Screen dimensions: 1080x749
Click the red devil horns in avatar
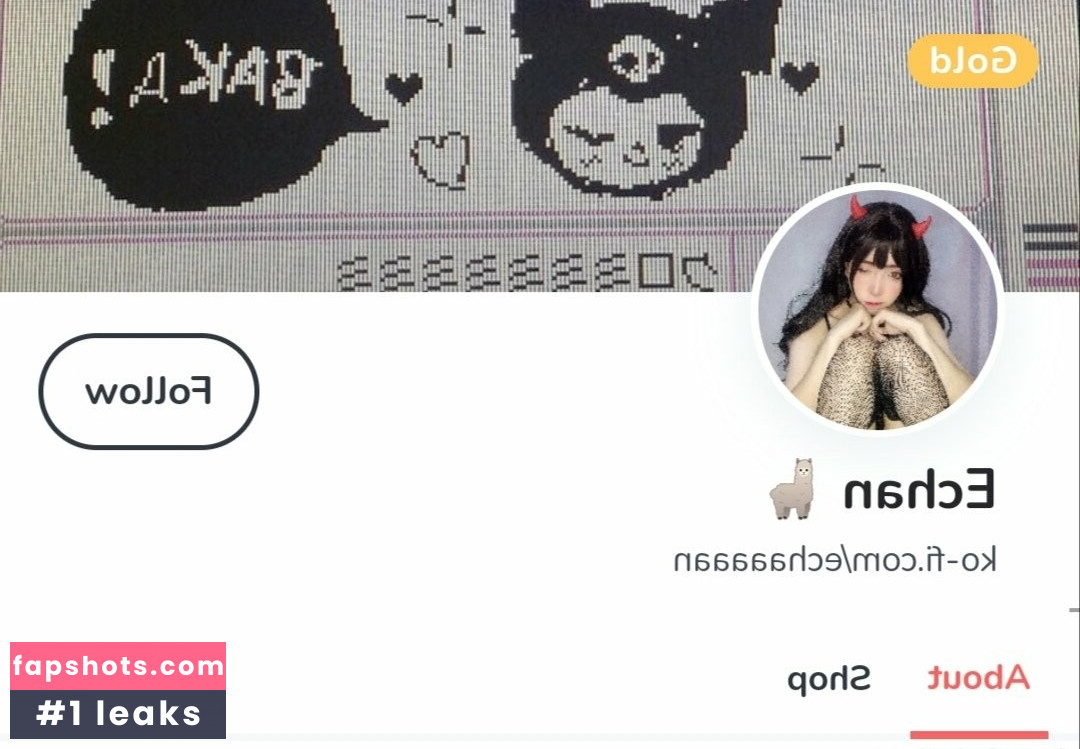(x=889, y=216)
